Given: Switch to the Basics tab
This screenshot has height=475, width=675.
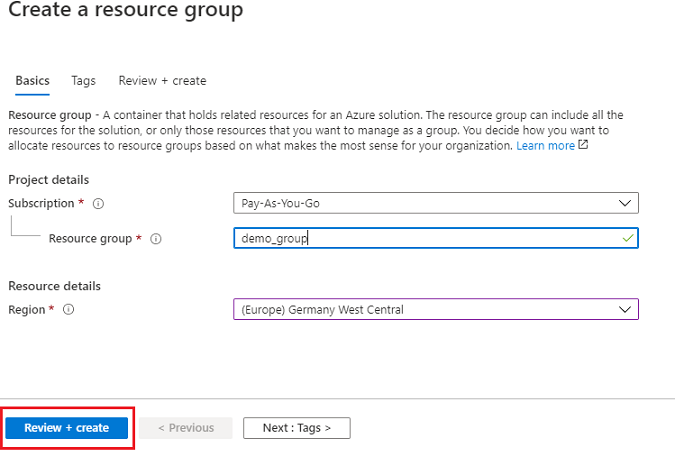Looking at the screenshot, I should (x=32, y=81).
